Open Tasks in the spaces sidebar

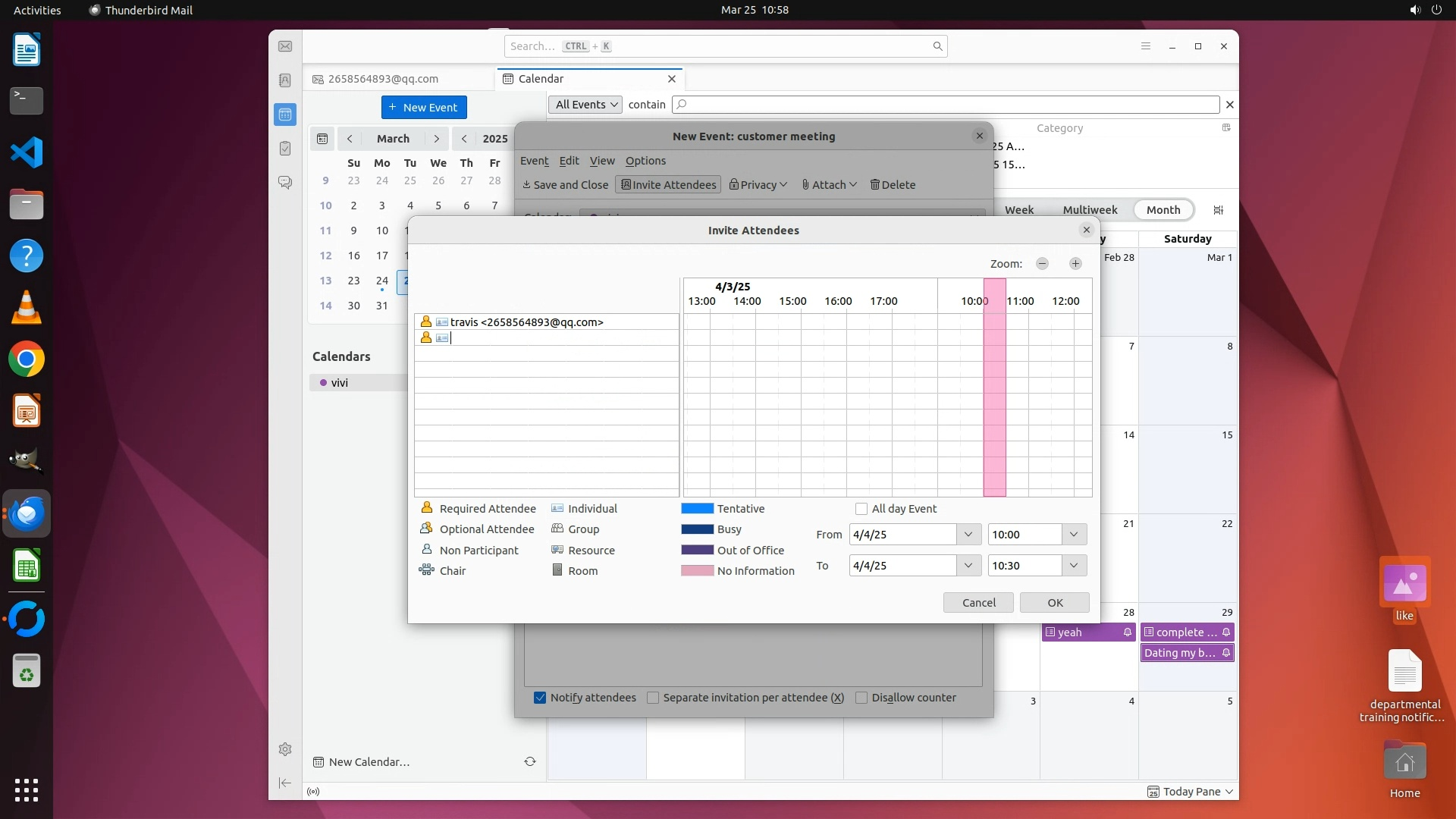(x=285, y=149)
